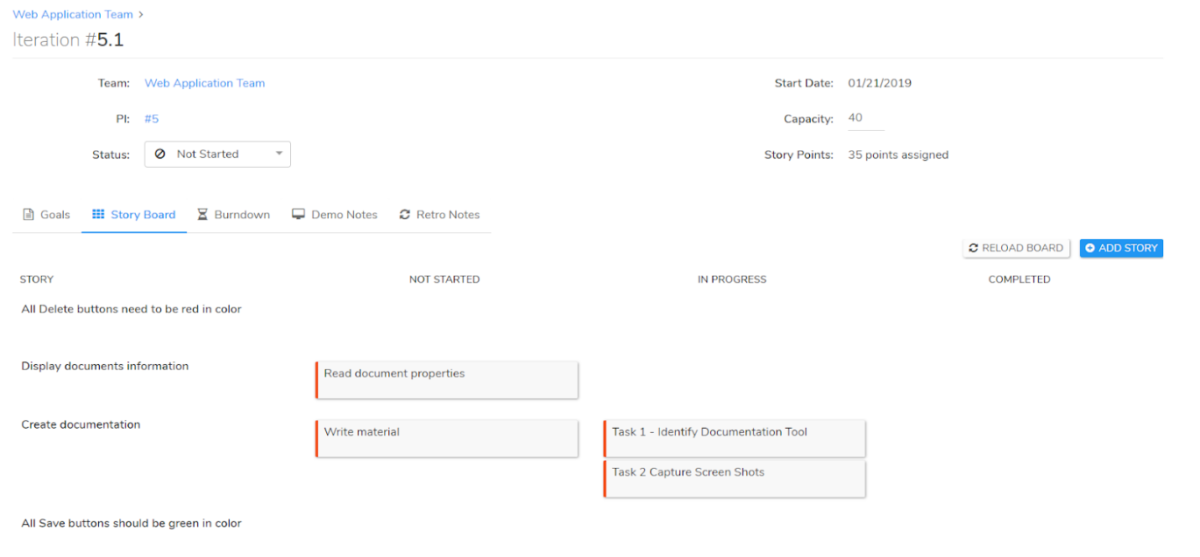Open the Burndown tab
1200x557 pixels.
click(x=233, y=215)
